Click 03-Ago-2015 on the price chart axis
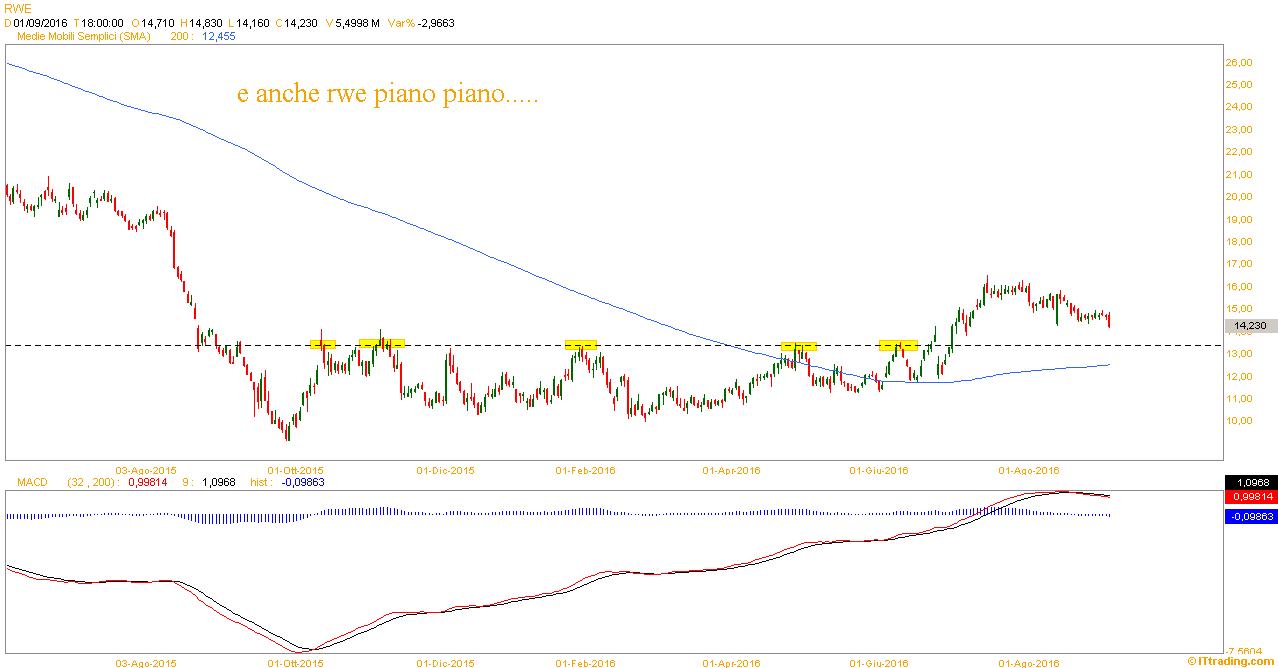Viewport: 1278px width, 668px height. pos(147,469)
